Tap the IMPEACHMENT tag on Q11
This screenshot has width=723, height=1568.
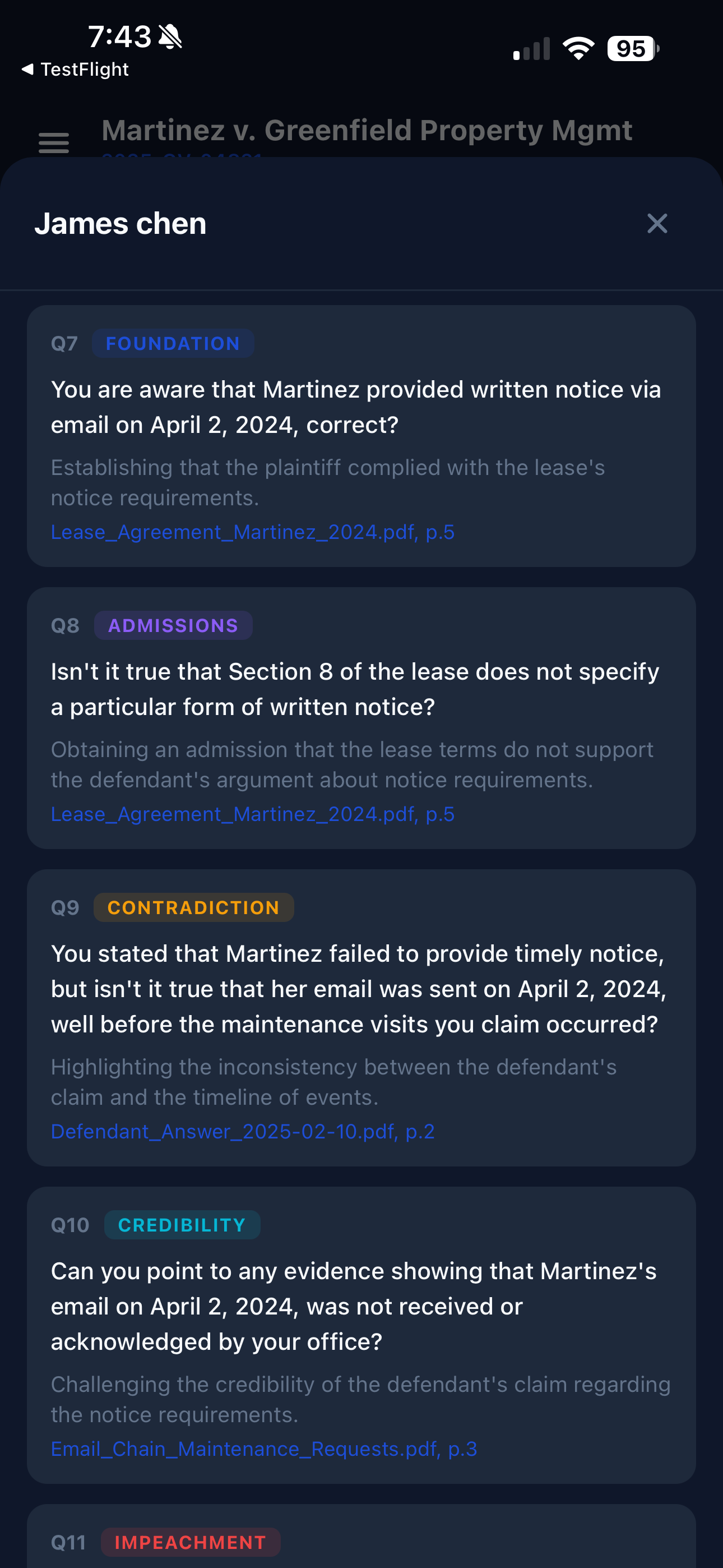tap(191, 1542)
